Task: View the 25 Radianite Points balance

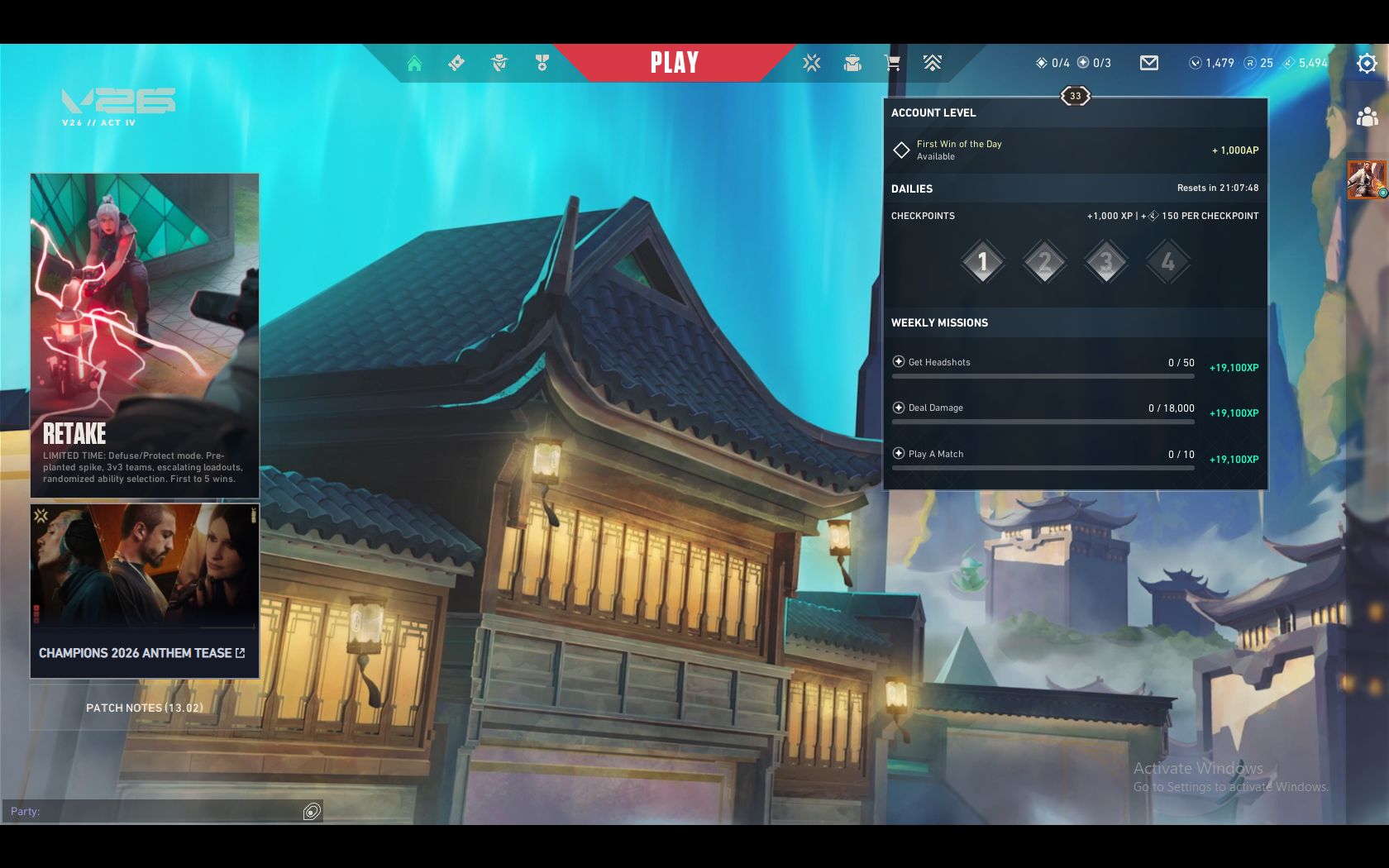Action: coord(1258,63)
